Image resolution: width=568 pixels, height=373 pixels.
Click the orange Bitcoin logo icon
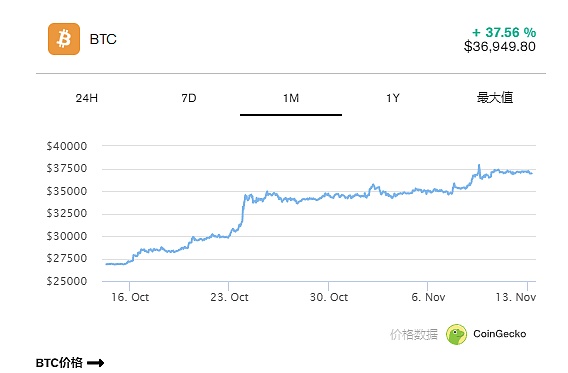[64, 39]
